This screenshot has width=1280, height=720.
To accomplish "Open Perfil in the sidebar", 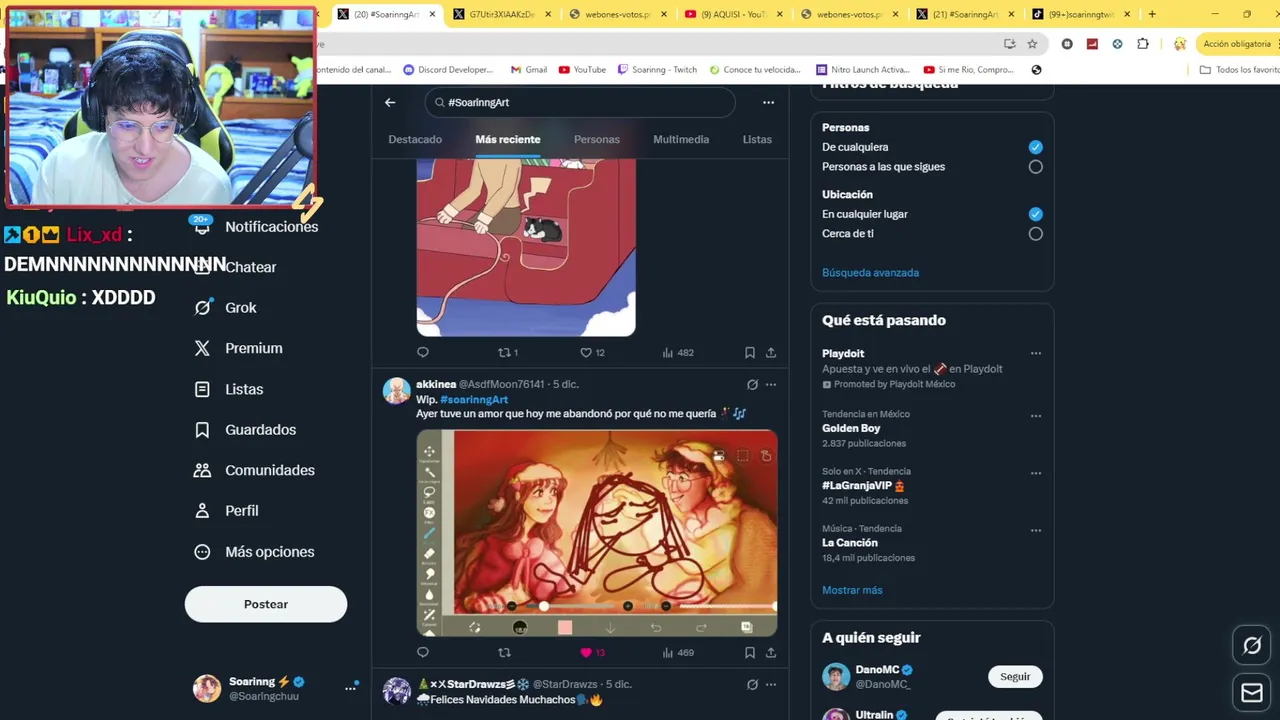I will (227, 511).
